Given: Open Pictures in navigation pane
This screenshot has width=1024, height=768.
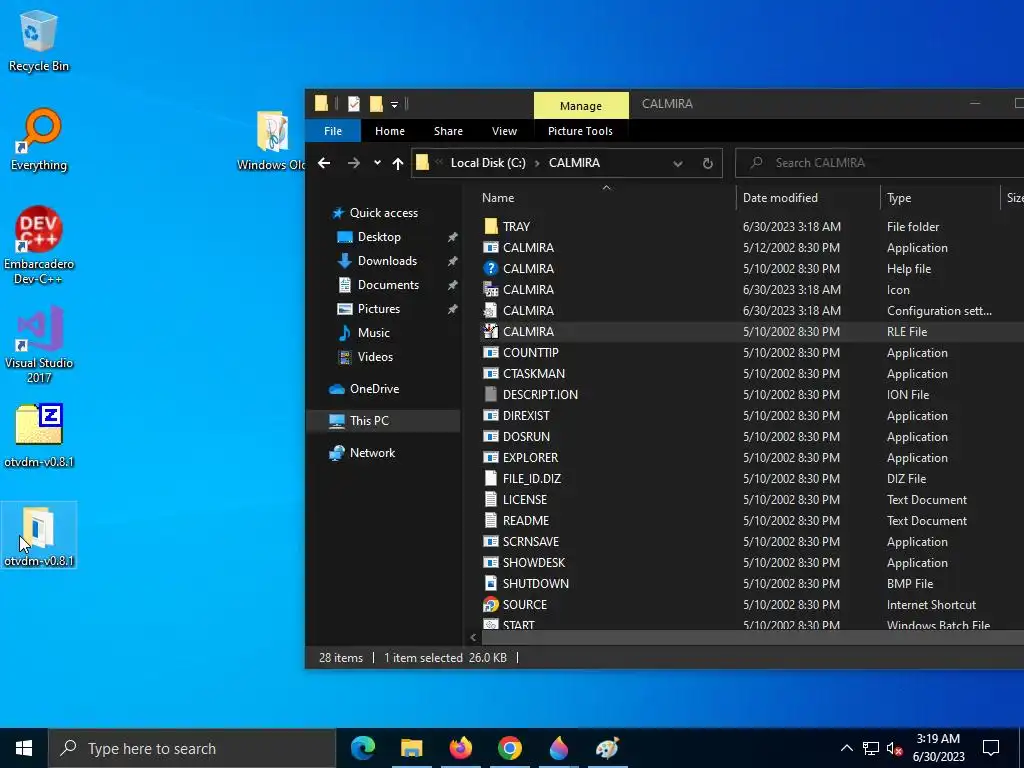Looking at the screenshot, I should (378, 309).
